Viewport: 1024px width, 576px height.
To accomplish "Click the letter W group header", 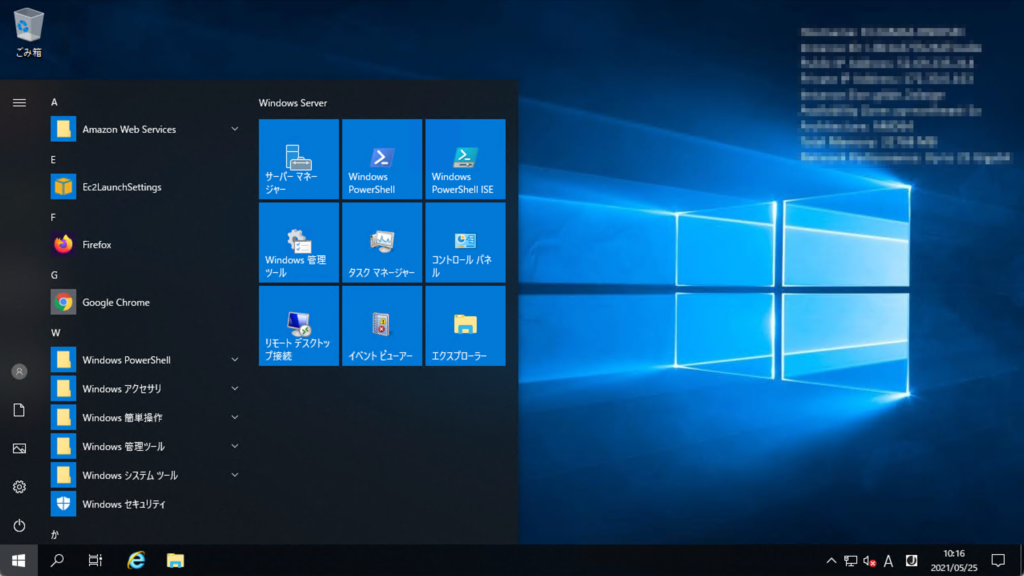I will click(56, 332).
